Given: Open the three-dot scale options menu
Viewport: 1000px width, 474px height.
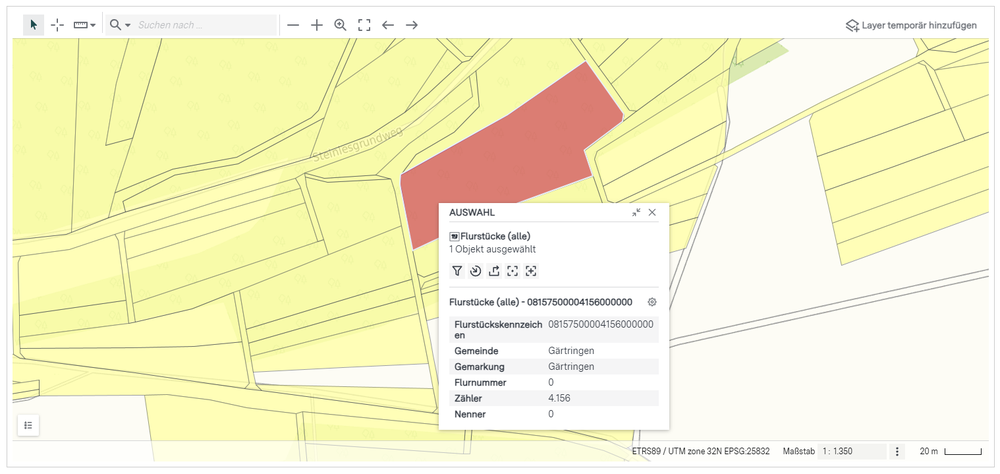Looking at the screenshot, I should (x=897, y=451).
